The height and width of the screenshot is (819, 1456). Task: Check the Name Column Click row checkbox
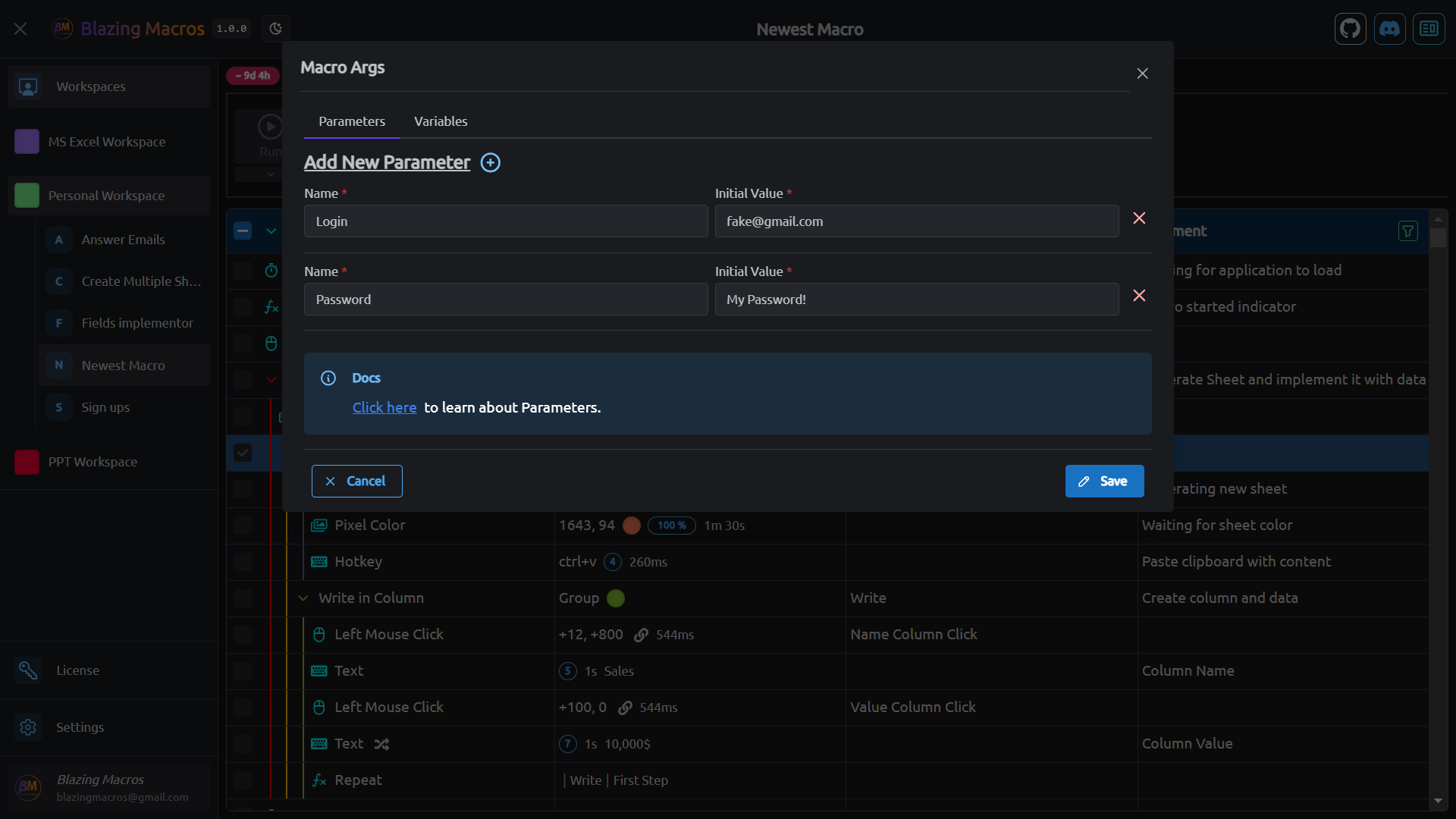click(x=243, y=635)
